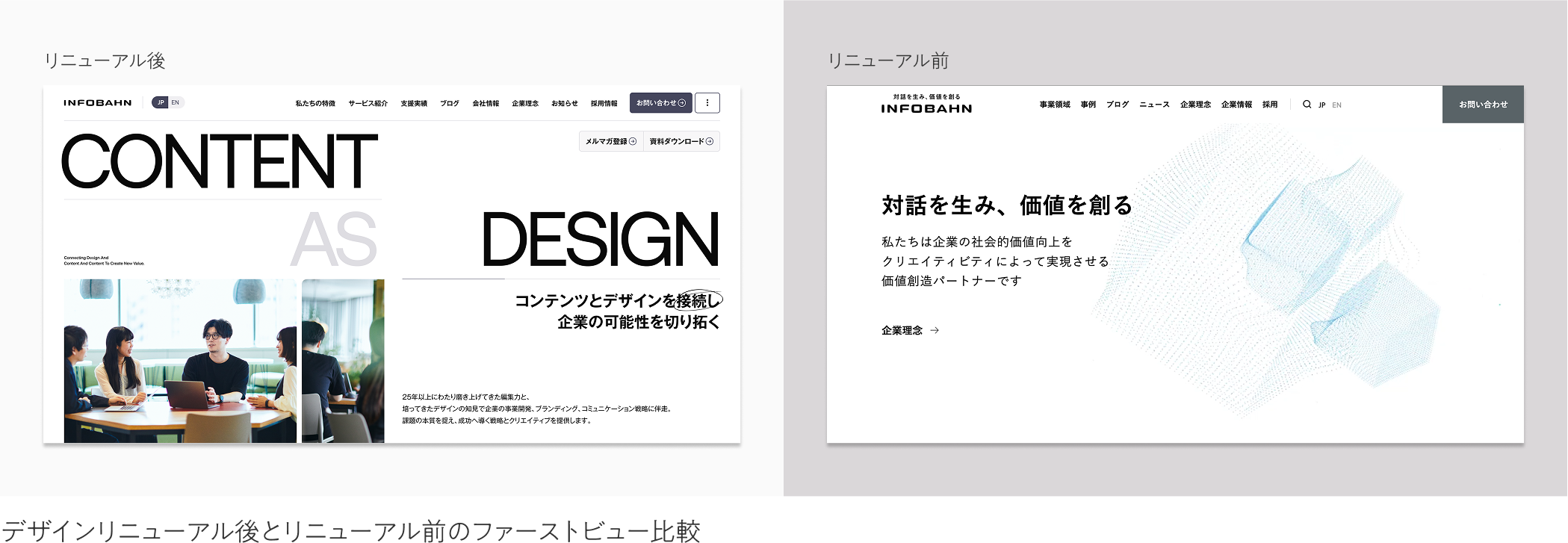Click the INFOBAHN logo with tagline above
The image size is (1568, 543).
point(926,105)
